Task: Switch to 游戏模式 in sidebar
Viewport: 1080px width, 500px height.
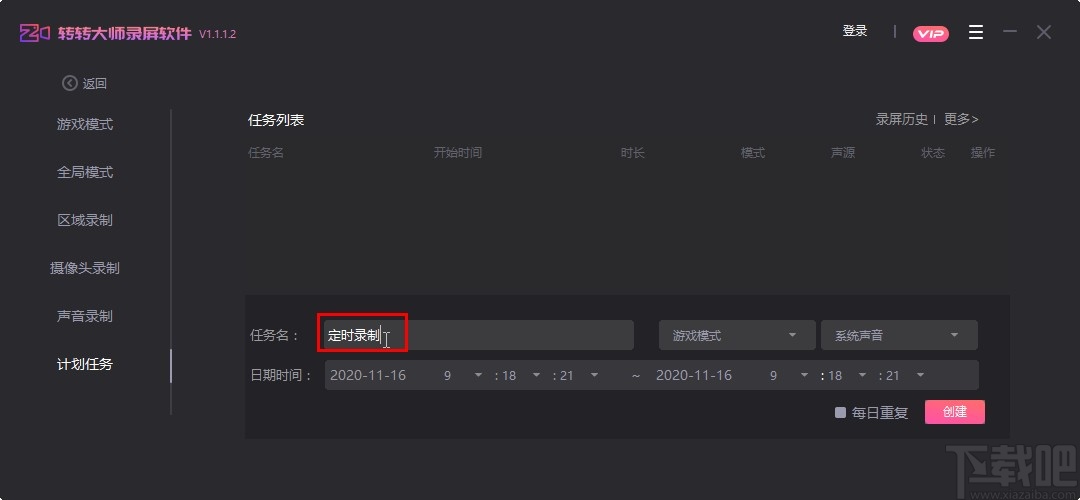Action: (x=85, y=125)
